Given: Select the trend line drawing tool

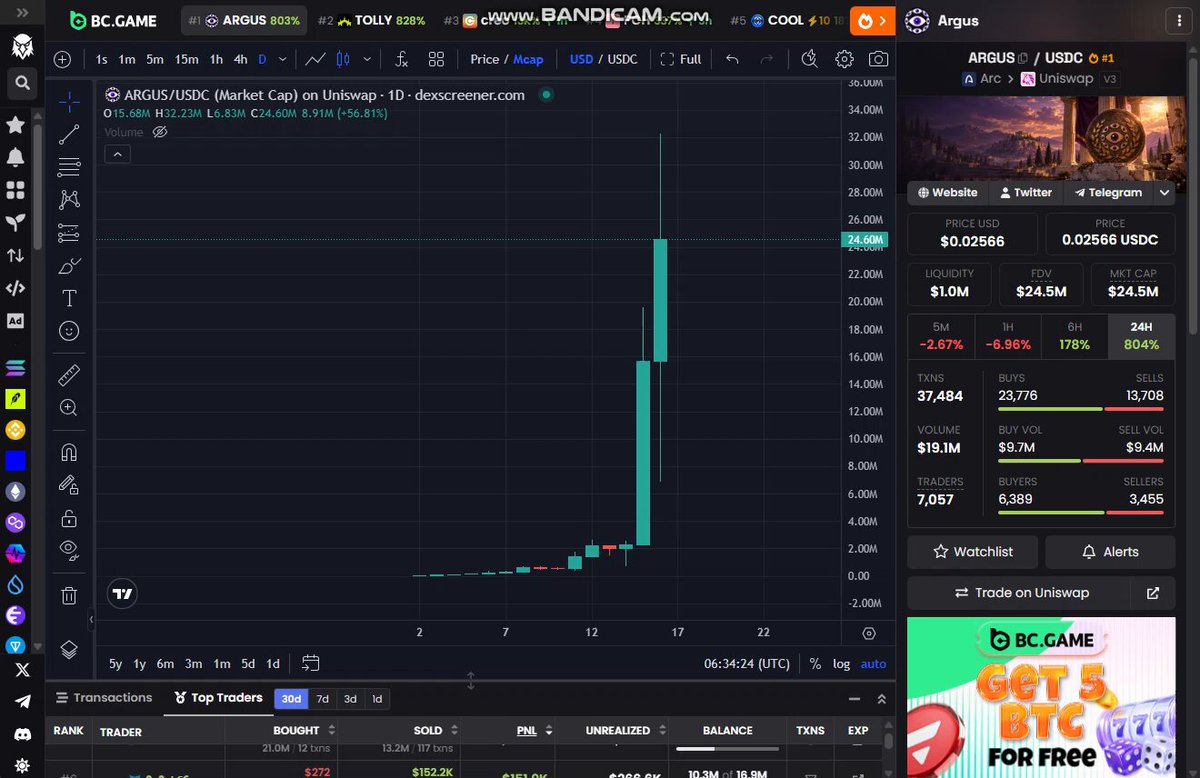Looking at the screenshot, I should coord(69,134).
